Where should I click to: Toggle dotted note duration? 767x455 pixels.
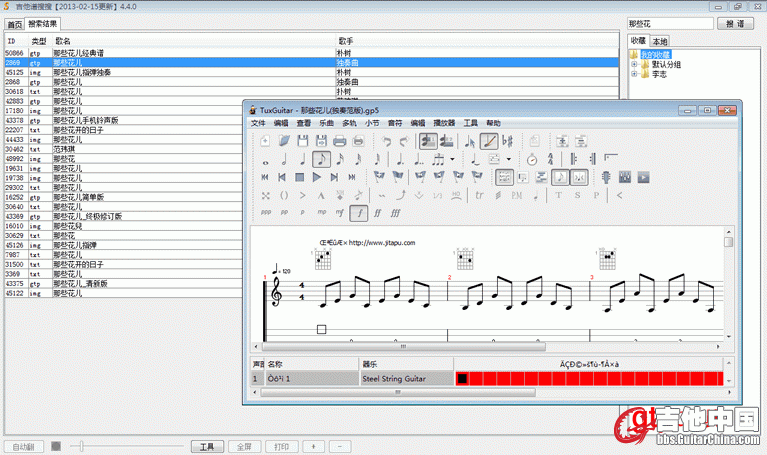[x=400, y=159]
